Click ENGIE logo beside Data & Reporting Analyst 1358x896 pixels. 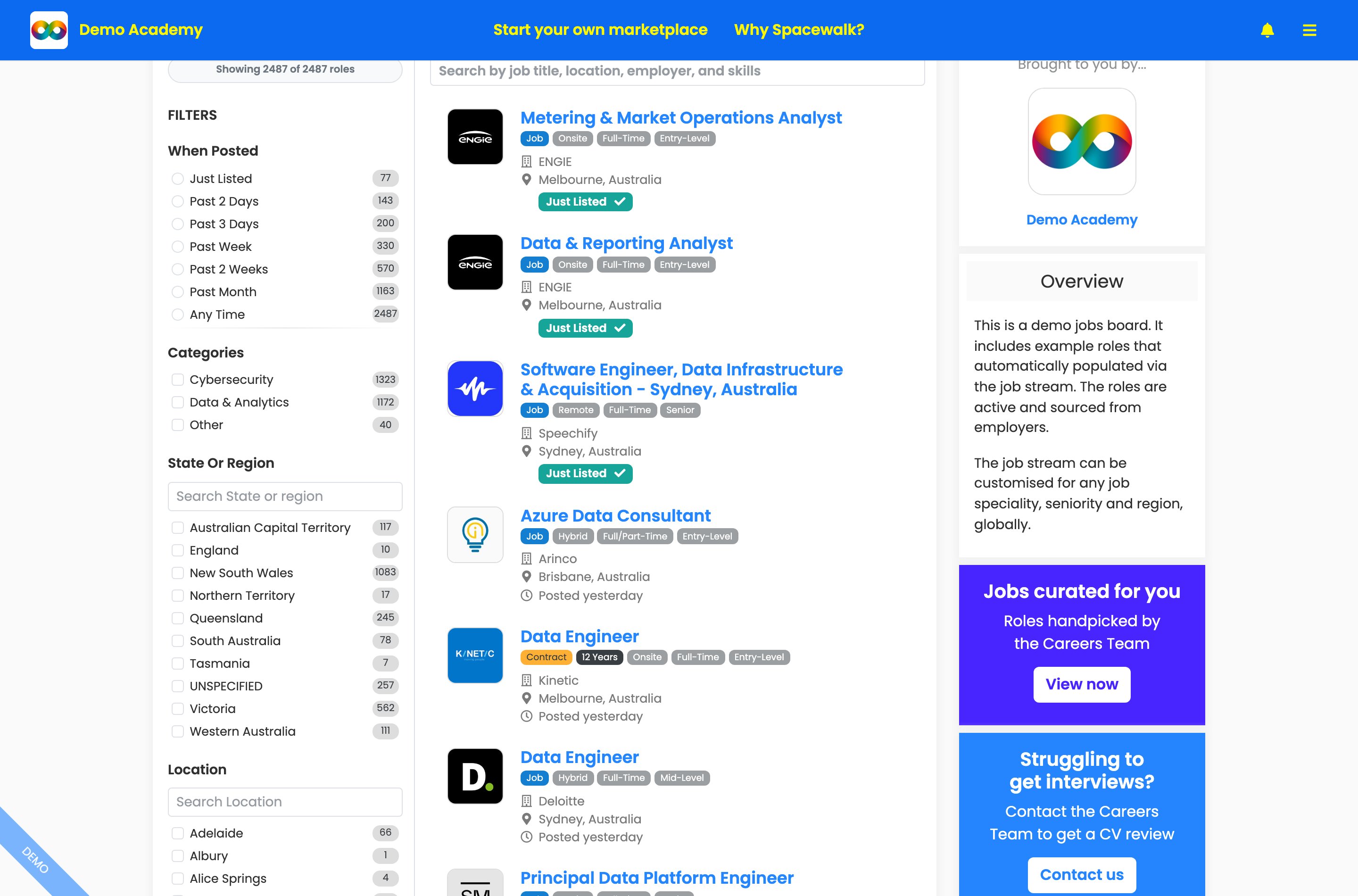[x=475, y=262]
